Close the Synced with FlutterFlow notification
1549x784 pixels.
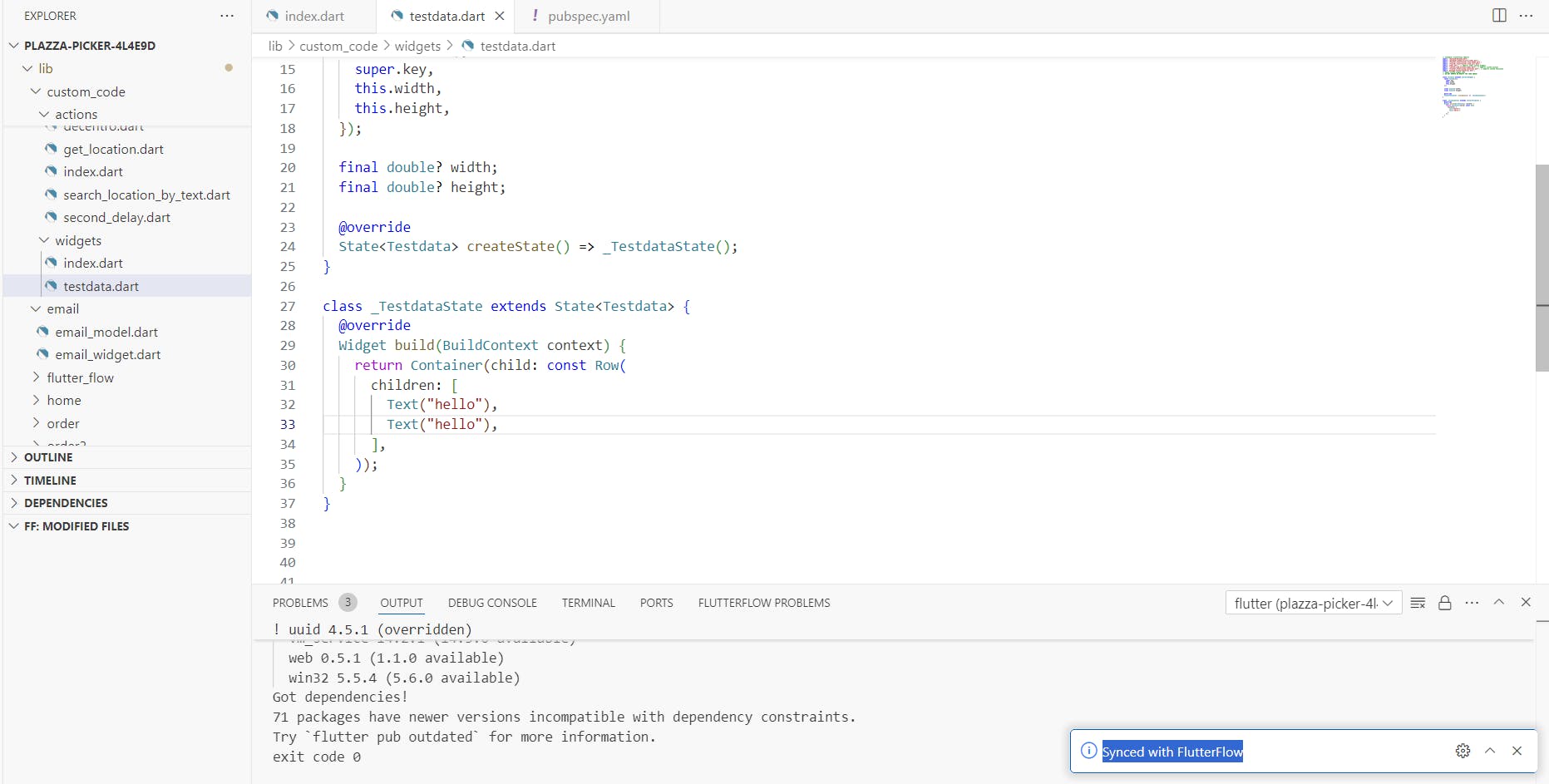[1517, 751]
